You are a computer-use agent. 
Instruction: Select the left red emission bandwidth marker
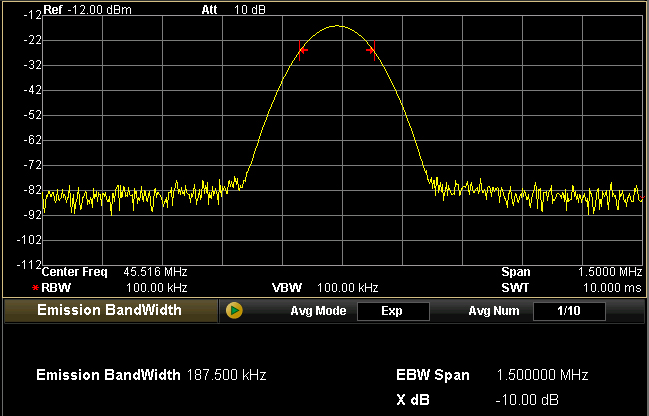302,50
